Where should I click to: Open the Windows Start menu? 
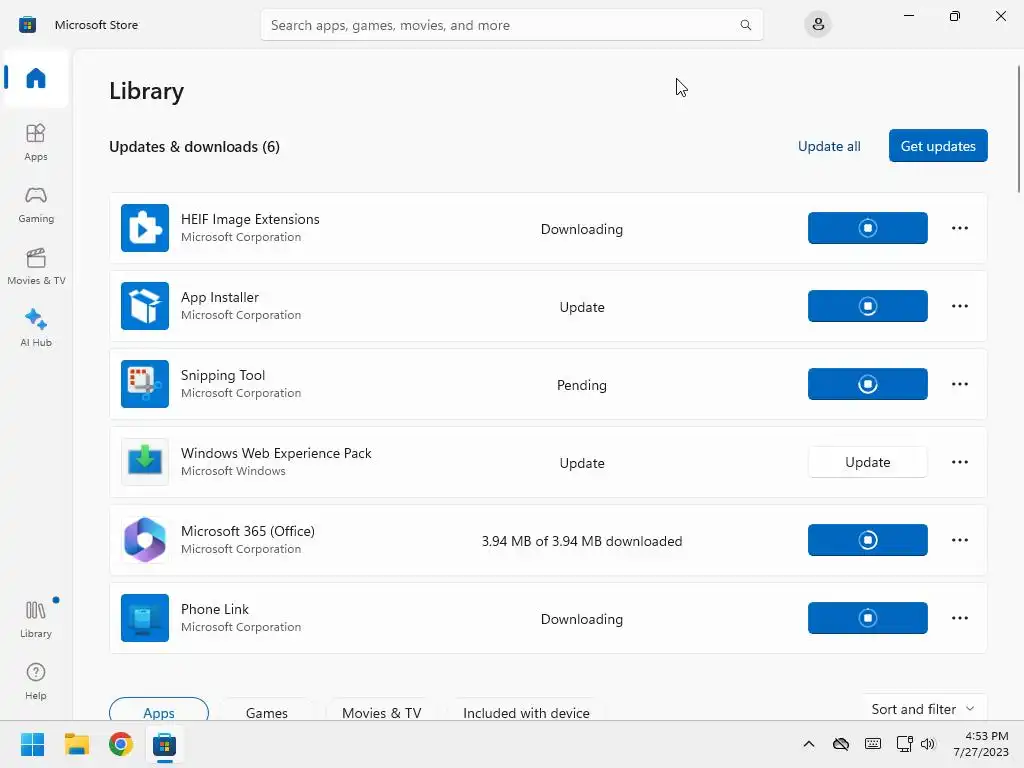pyautogui.click(x=32, y=744)
